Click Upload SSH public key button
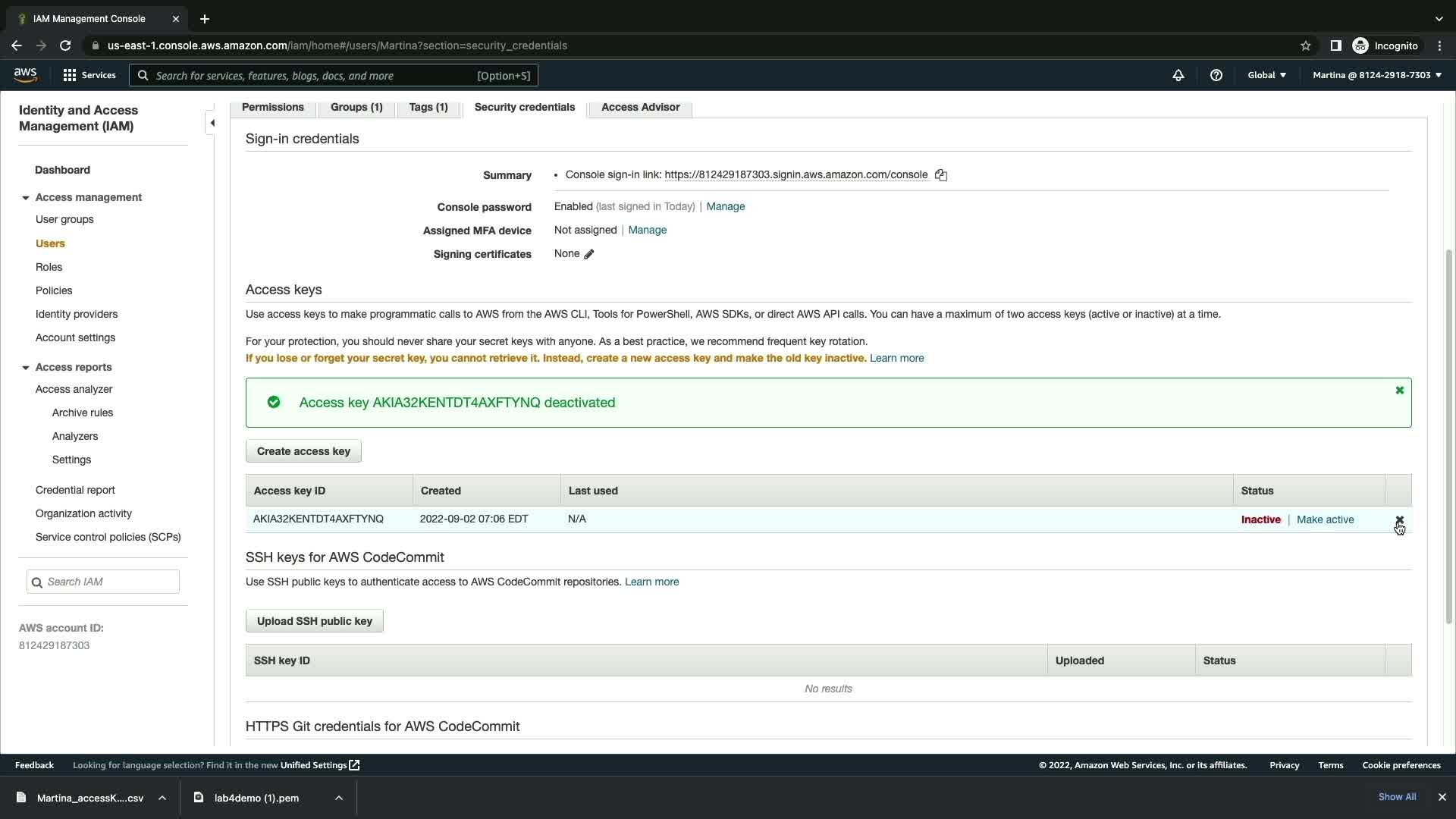The width and height of the screenshot is (1456, 819). point(314,621)
